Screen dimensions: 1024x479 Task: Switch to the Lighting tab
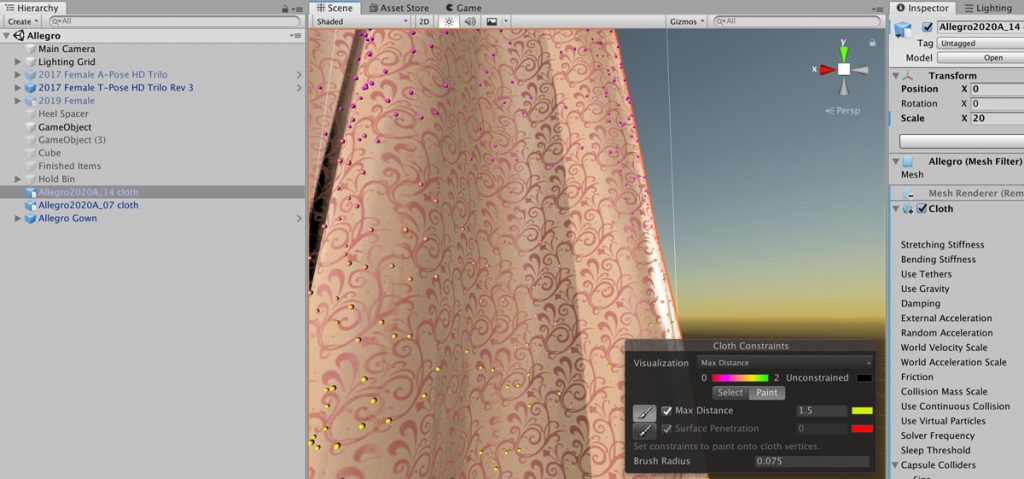tap(987, 8)
